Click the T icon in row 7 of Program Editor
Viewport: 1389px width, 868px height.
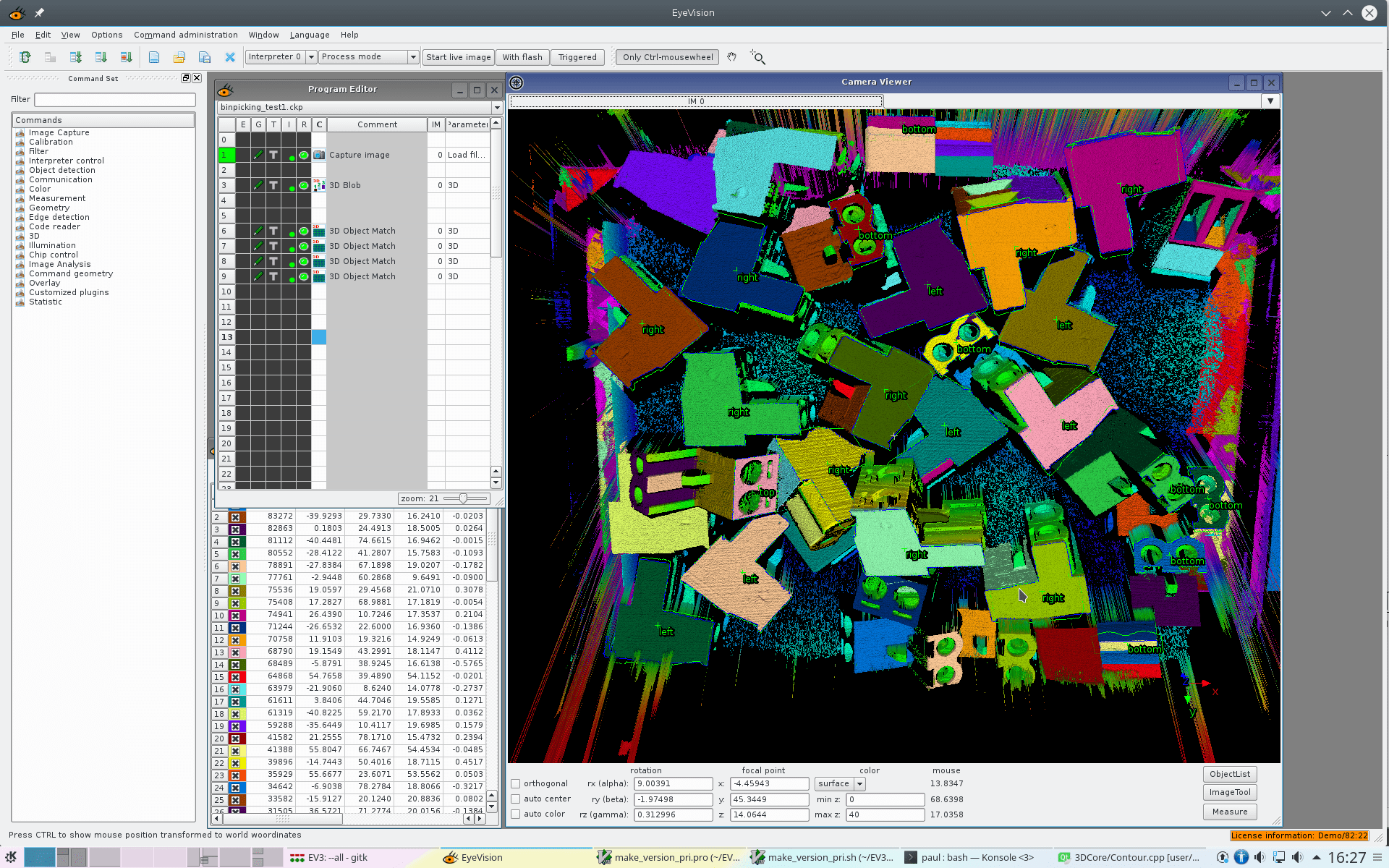click(x=273, y=246)
